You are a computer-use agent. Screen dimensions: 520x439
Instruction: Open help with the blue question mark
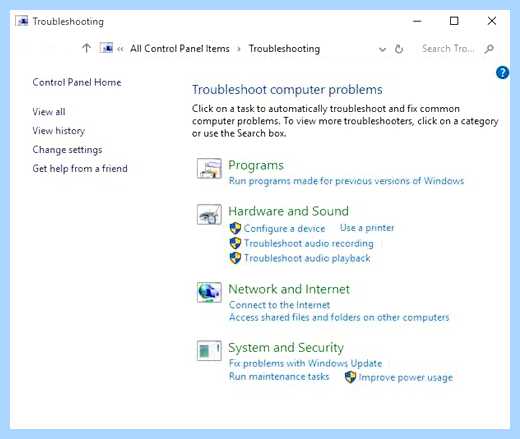[x=502, y=72]
